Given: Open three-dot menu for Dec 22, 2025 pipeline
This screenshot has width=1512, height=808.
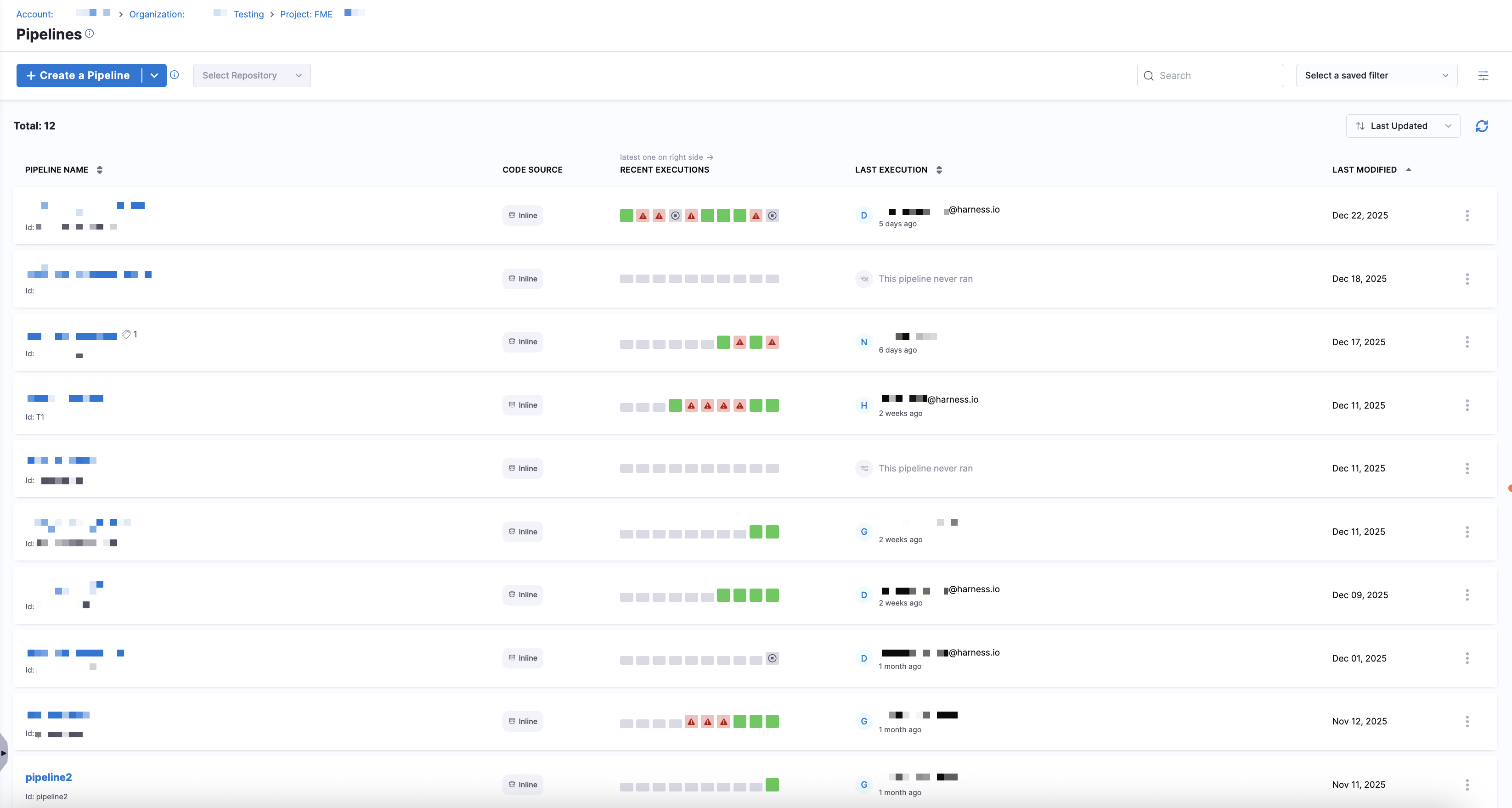Looking at the screenshot, I should click(1467, 215).
